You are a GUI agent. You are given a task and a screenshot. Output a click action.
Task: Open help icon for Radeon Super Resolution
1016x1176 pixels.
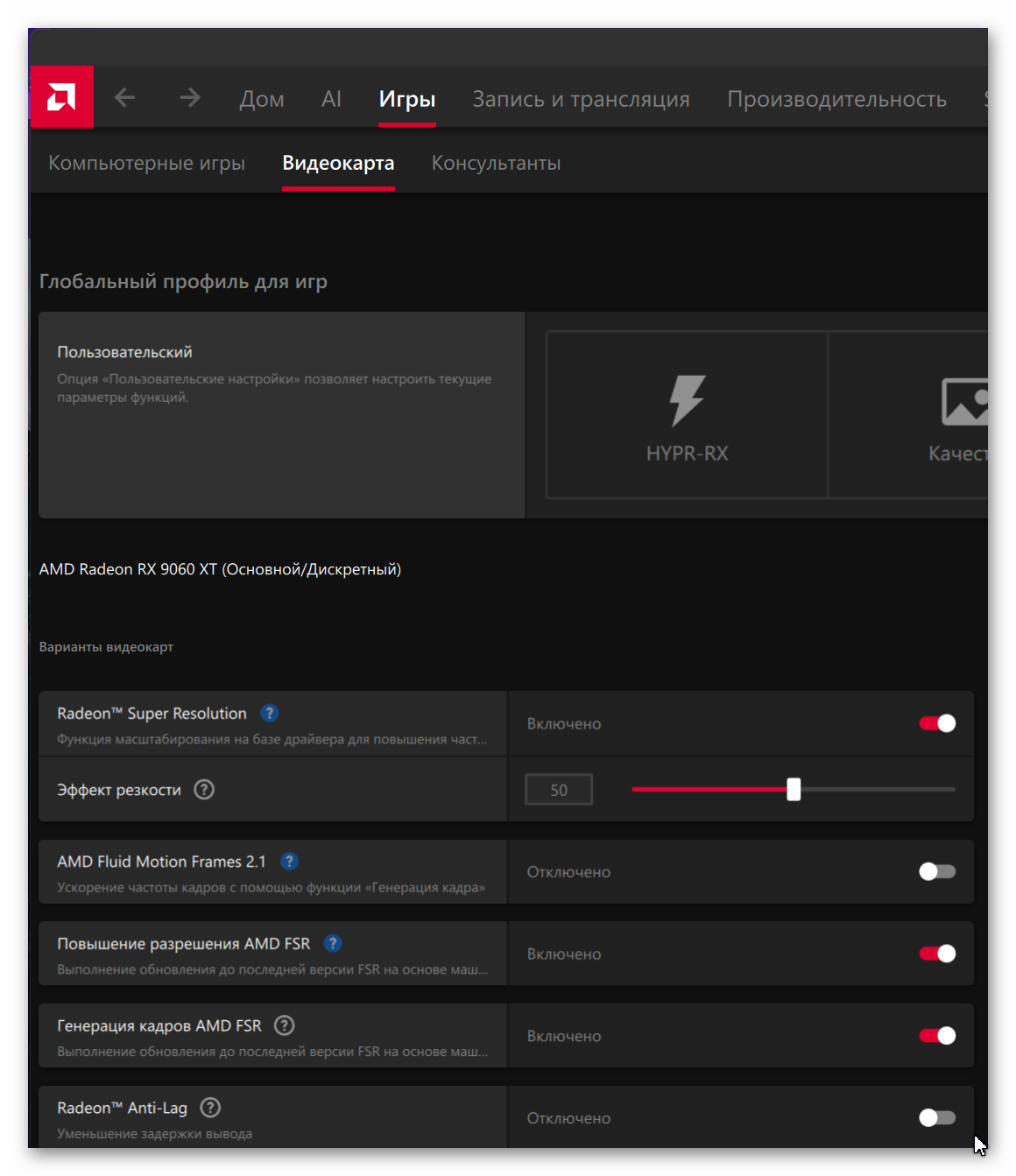[x=270, y=713]
